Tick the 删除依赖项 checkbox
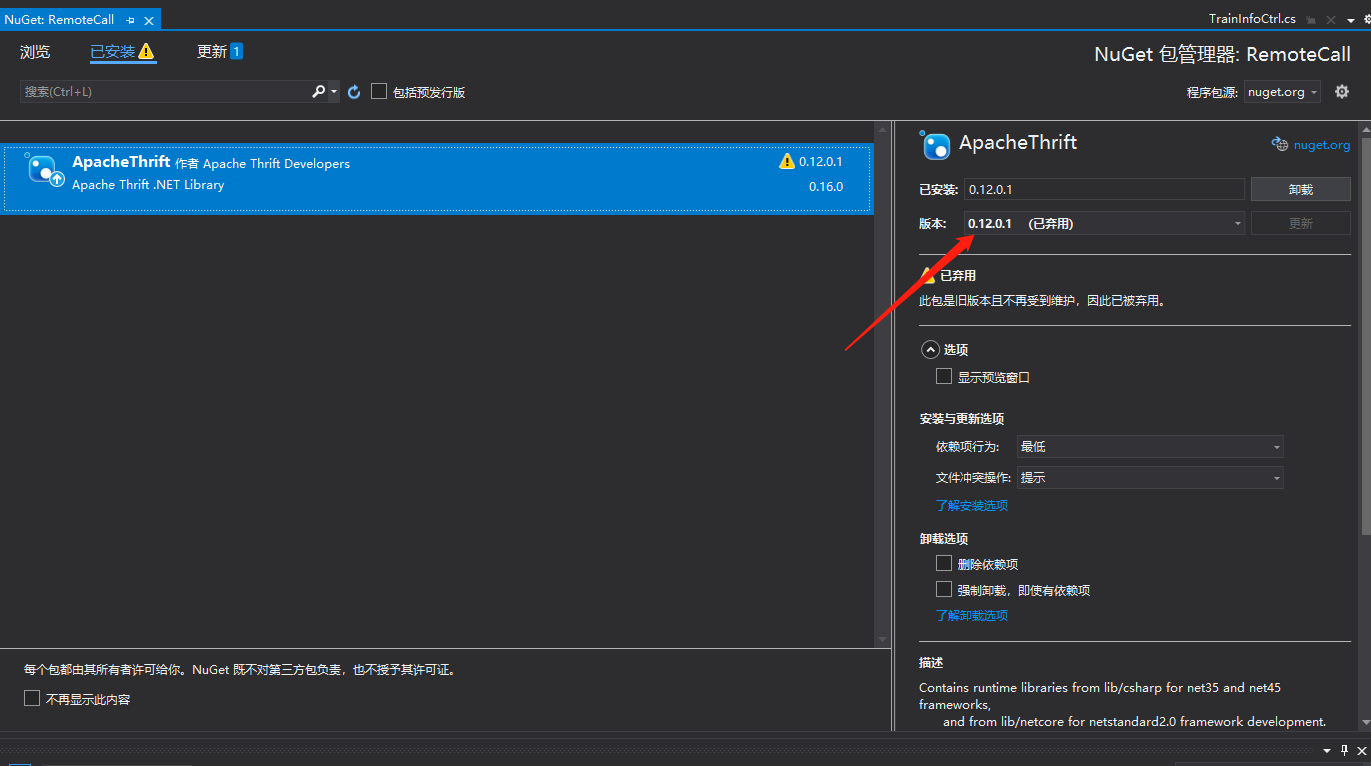 coord(943,563)
